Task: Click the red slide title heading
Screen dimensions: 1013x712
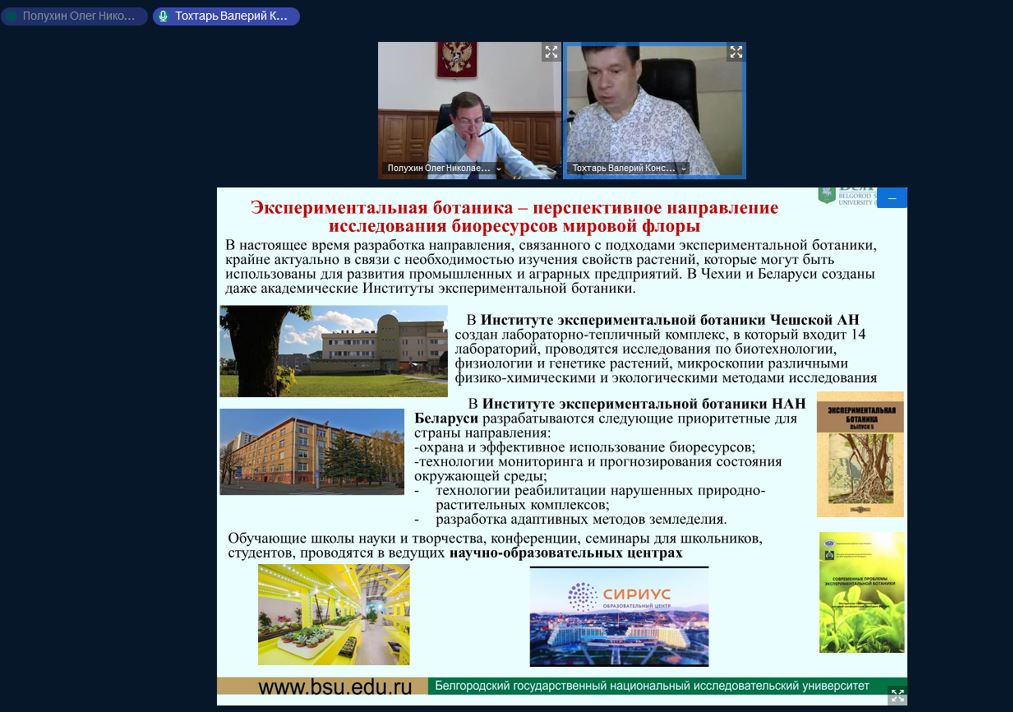Action: [514, 217]
